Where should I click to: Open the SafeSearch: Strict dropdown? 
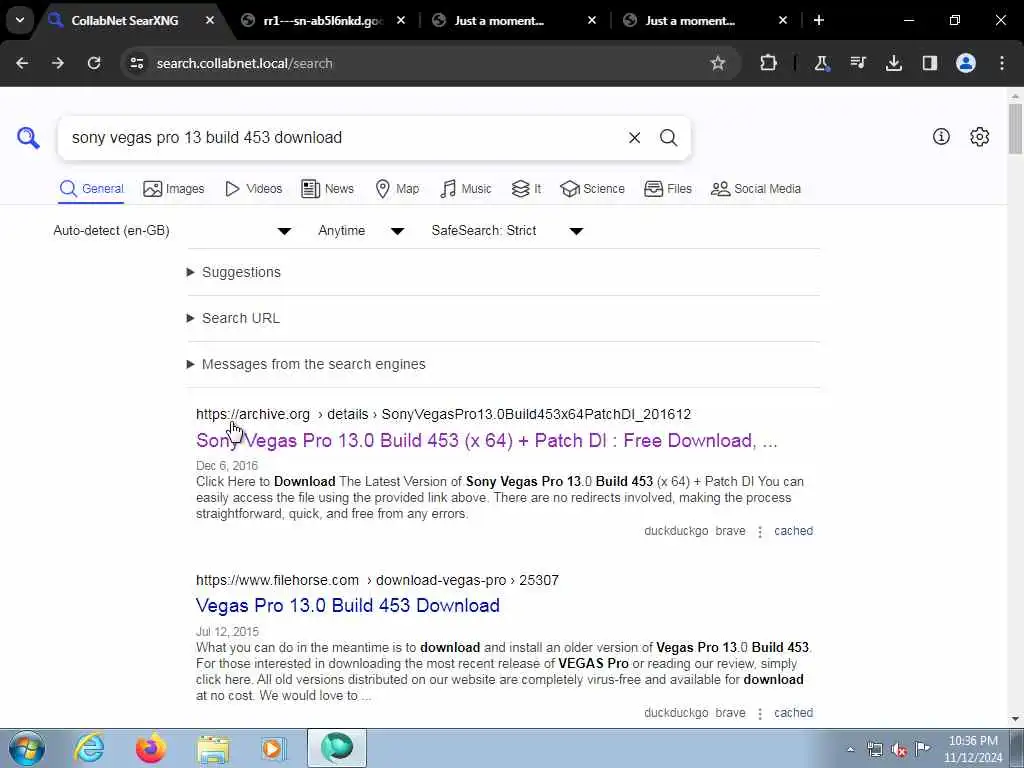pos(507,231)
